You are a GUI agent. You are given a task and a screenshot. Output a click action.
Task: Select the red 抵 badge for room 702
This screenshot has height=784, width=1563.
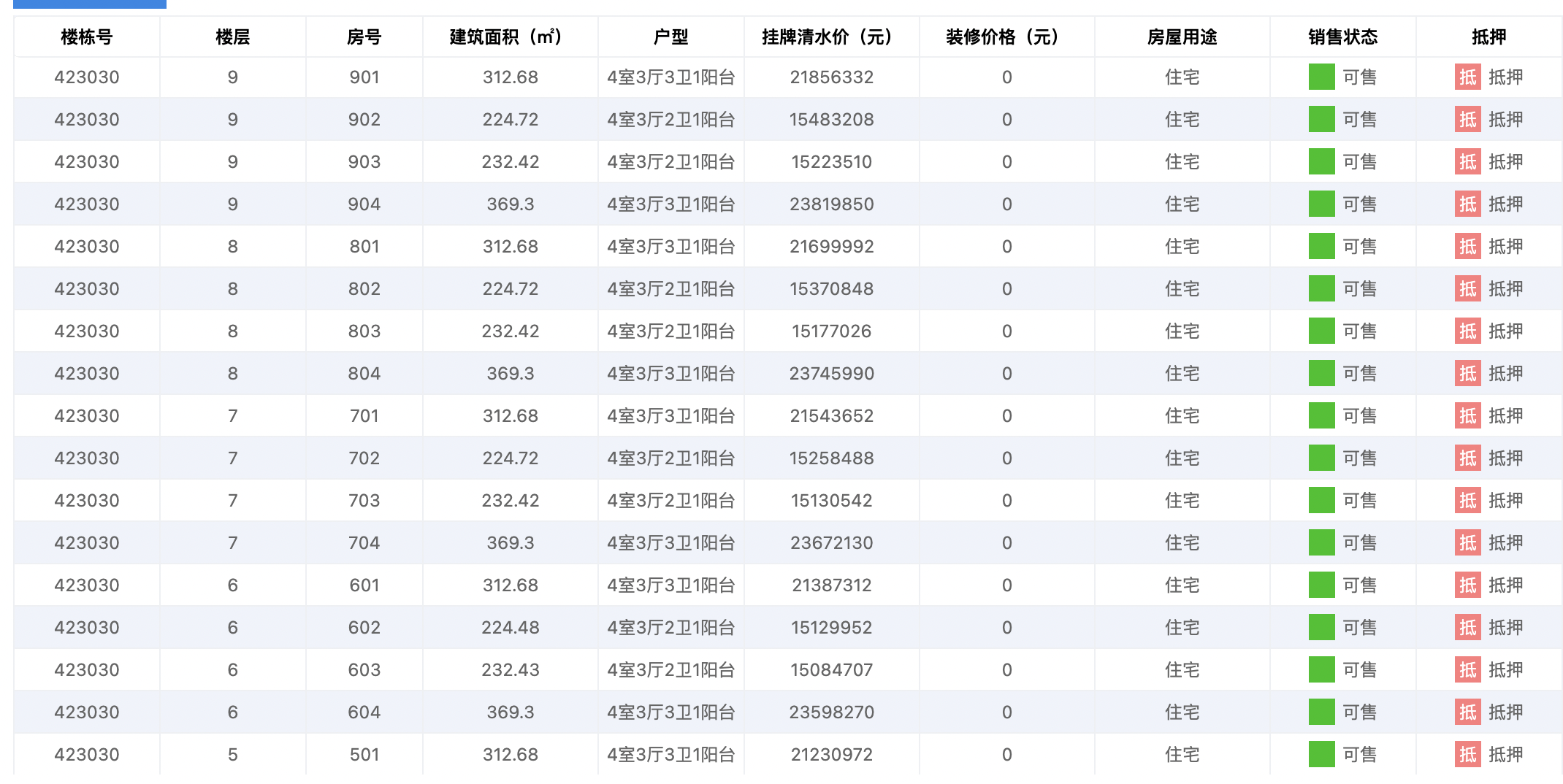pos(1467,458)
